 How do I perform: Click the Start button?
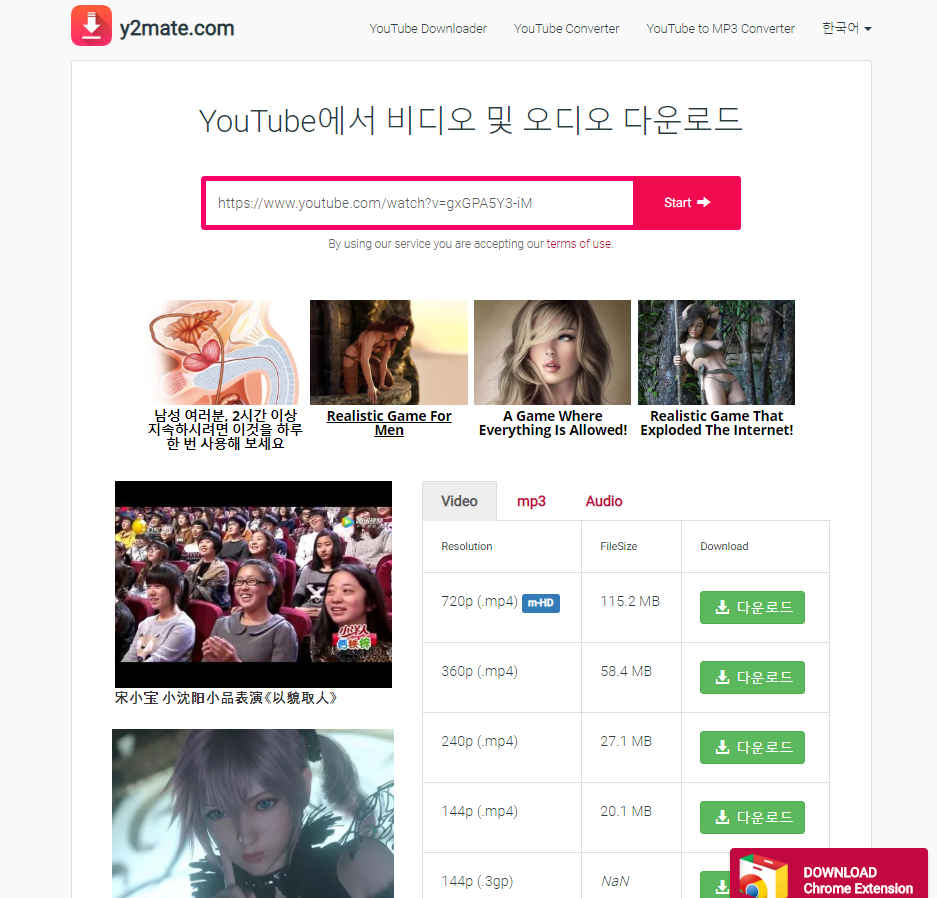pyautogui.click(x=687, y=203)
